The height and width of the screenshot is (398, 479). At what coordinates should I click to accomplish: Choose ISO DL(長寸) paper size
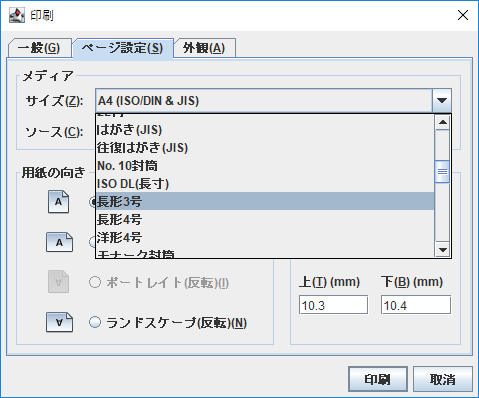[265, 184]
